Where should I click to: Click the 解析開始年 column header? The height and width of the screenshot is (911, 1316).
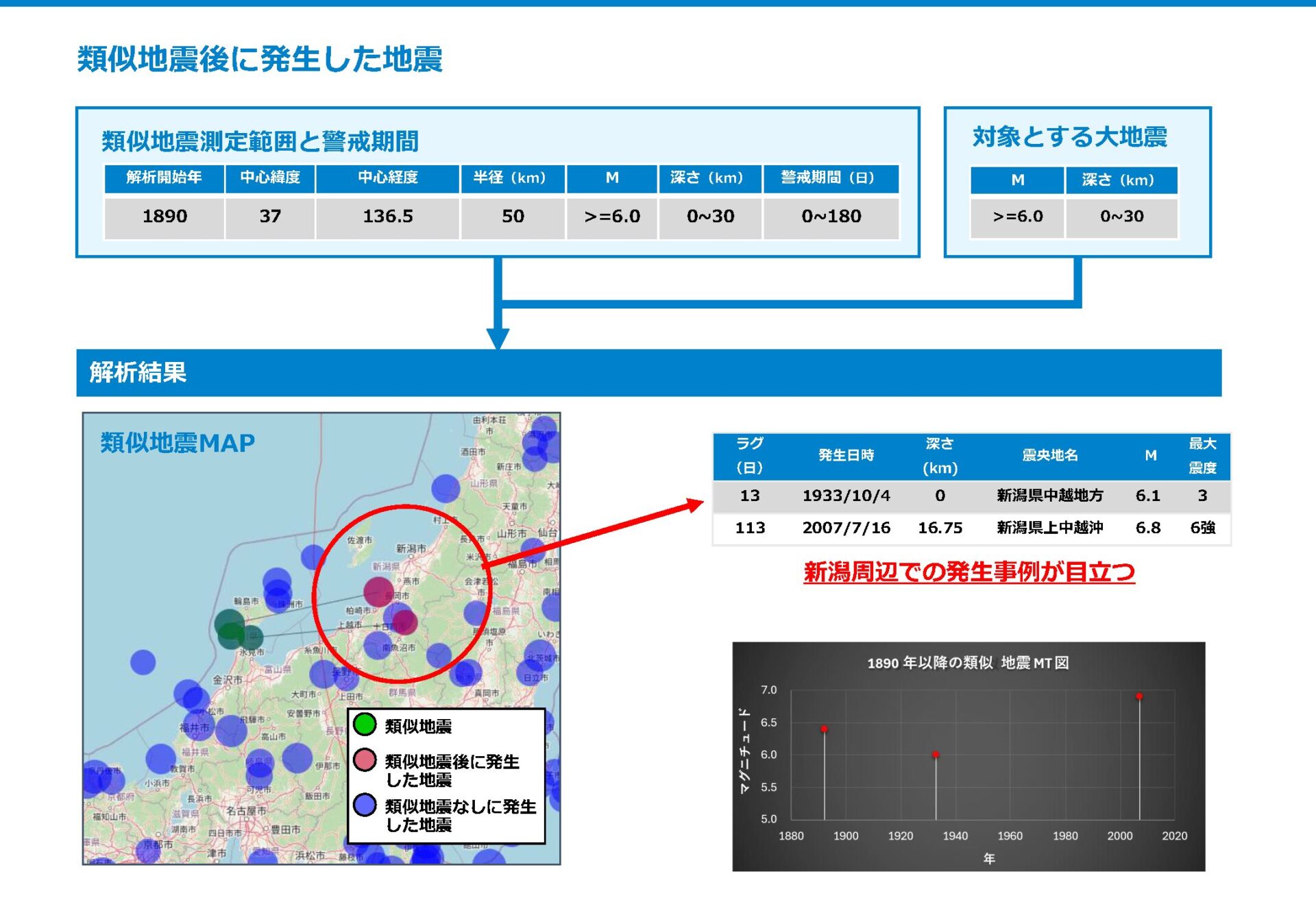pyautogui.click(x=164, y=178)
